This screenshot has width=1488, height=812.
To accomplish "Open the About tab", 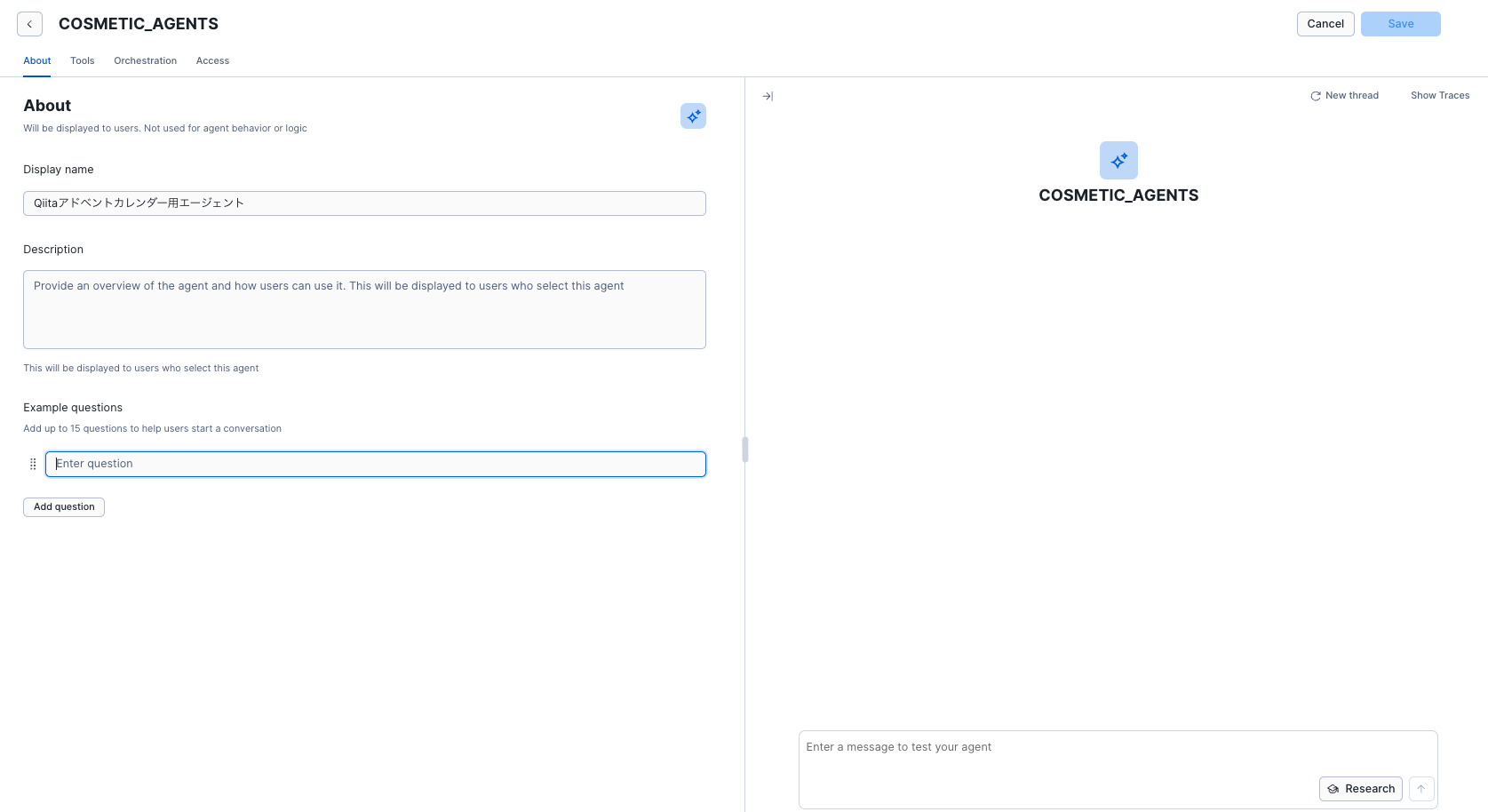I will pyautogui.click(x=37, y=60).
